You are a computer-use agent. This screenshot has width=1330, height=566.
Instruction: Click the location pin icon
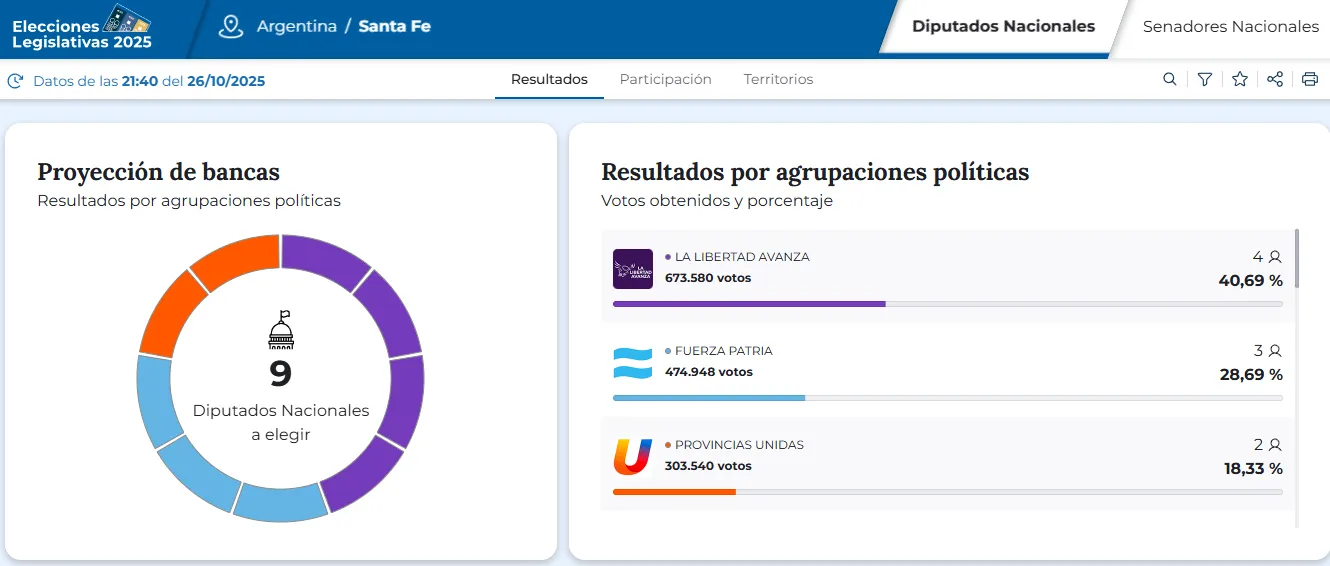[231, 27]
